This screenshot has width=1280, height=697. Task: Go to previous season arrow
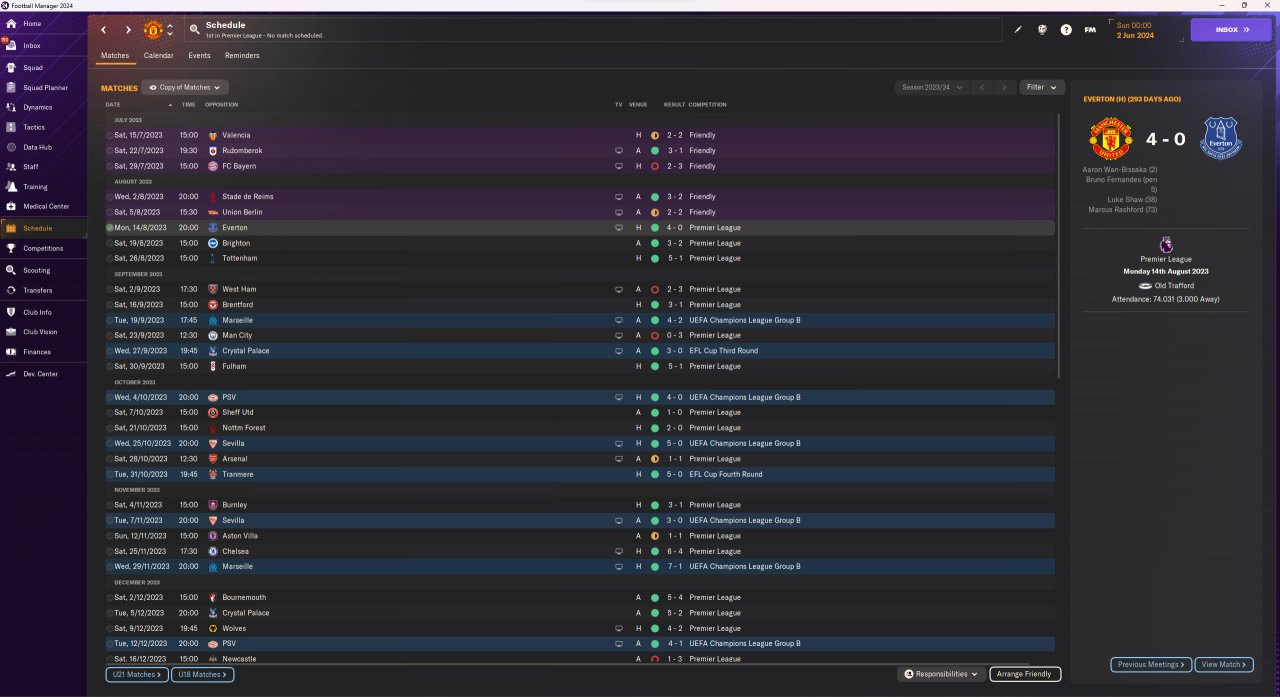coord(982,88)
